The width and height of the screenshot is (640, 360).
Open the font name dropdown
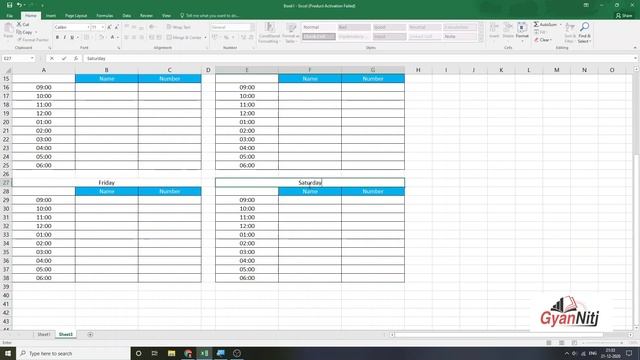point(88,27)
